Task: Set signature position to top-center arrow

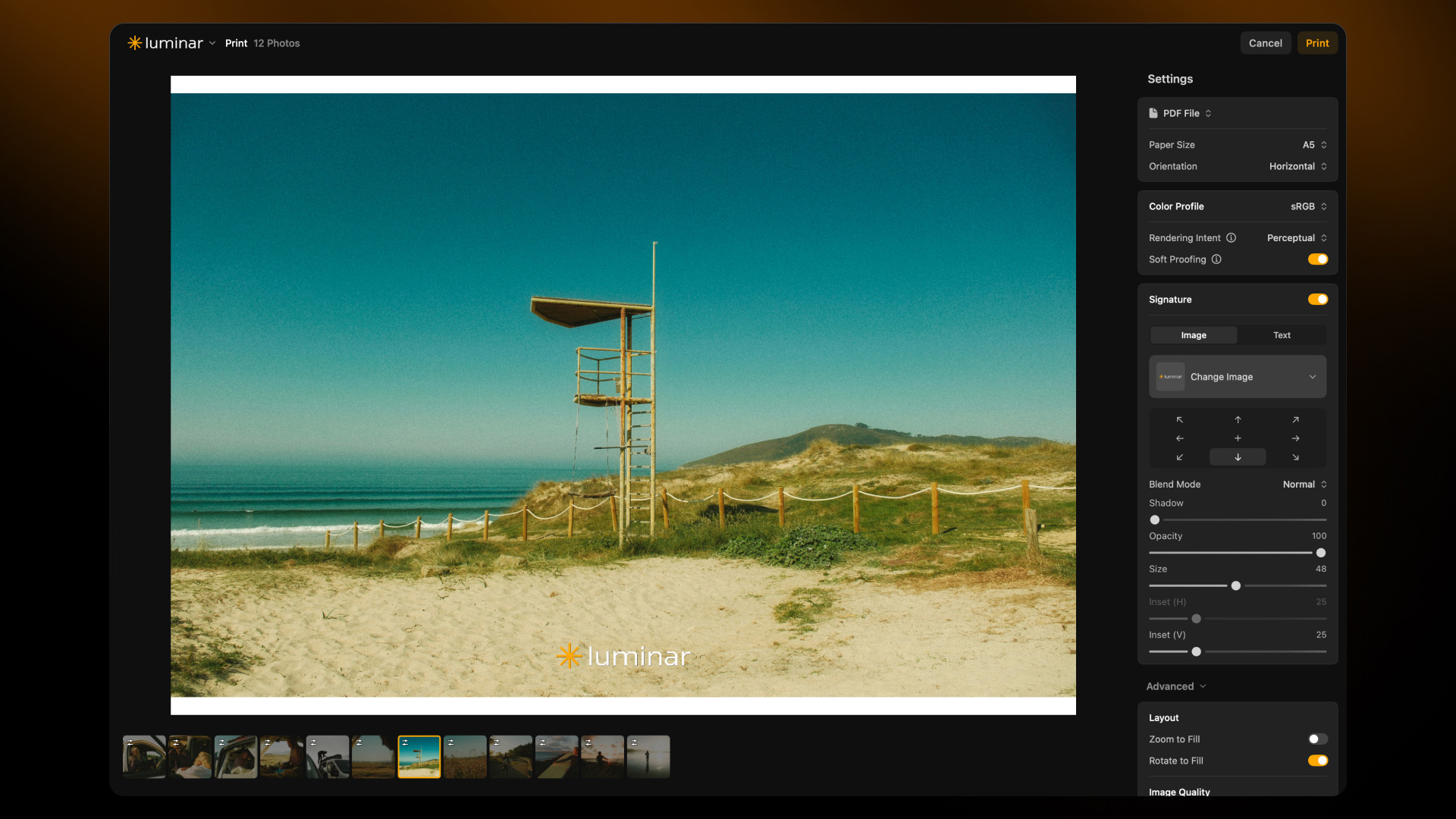Action: coord(1238,419)
